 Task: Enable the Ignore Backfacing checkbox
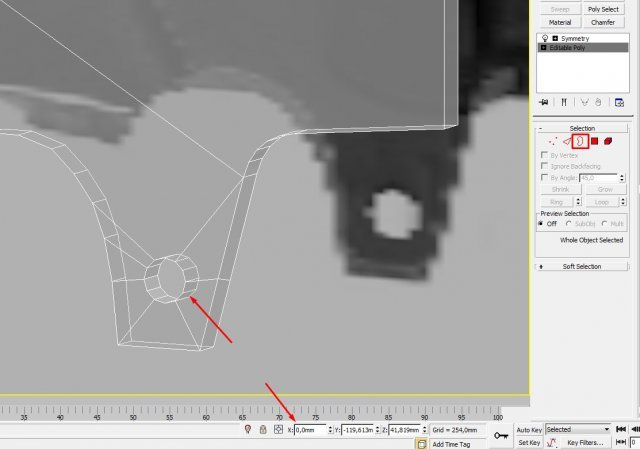pyautogui.click(x=543, y=166)
